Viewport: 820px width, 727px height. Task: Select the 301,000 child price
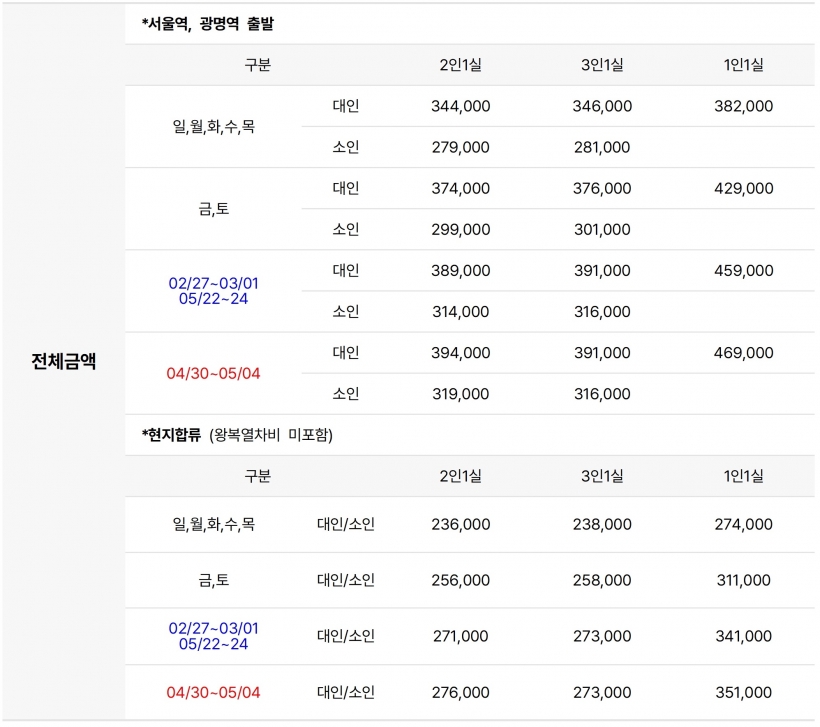(602, 229)
